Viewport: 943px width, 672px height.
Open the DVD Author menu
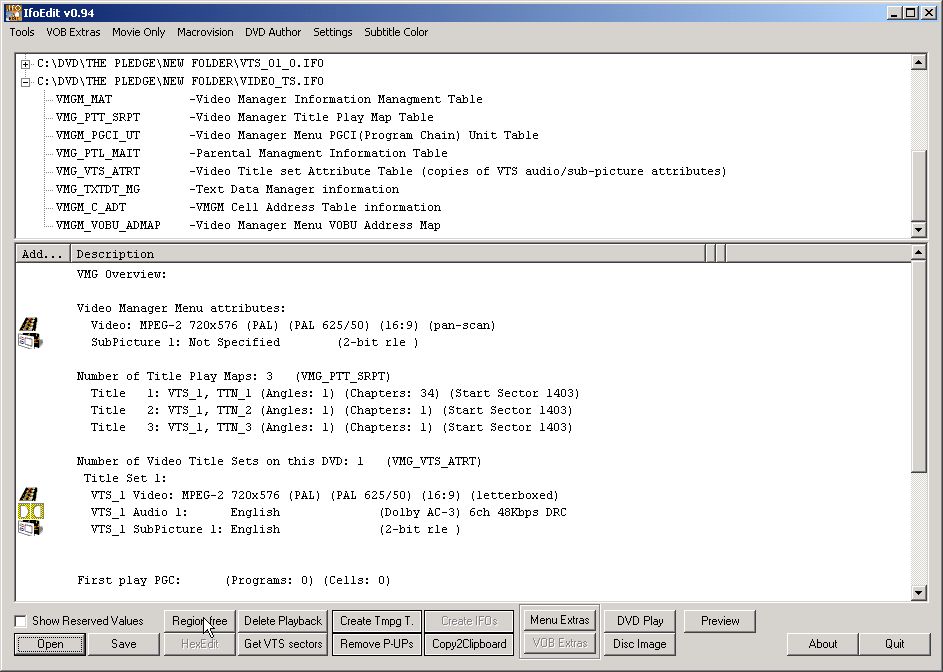[273, 32]
